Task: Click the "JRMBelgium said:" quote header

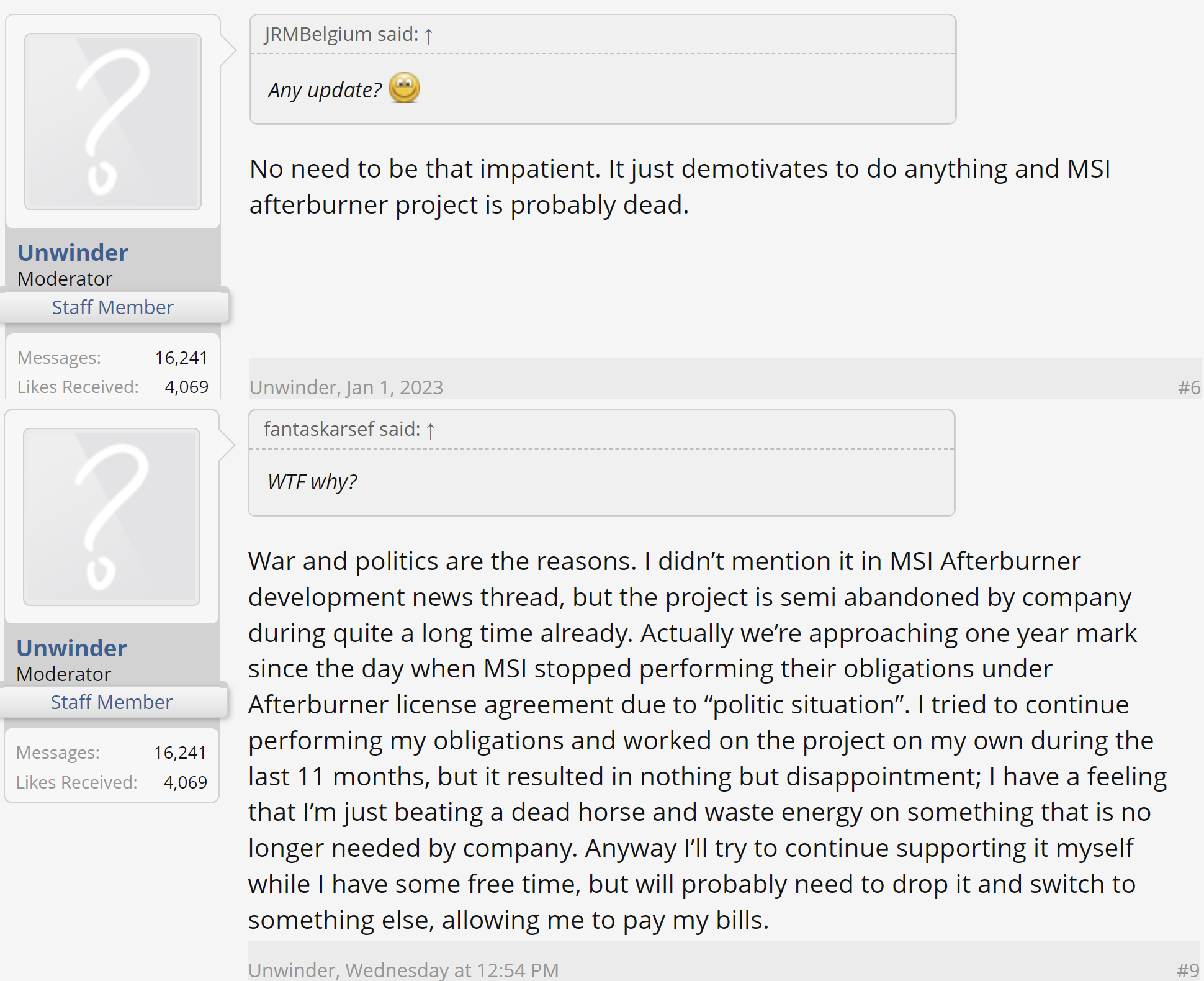Action: [341, 34]
